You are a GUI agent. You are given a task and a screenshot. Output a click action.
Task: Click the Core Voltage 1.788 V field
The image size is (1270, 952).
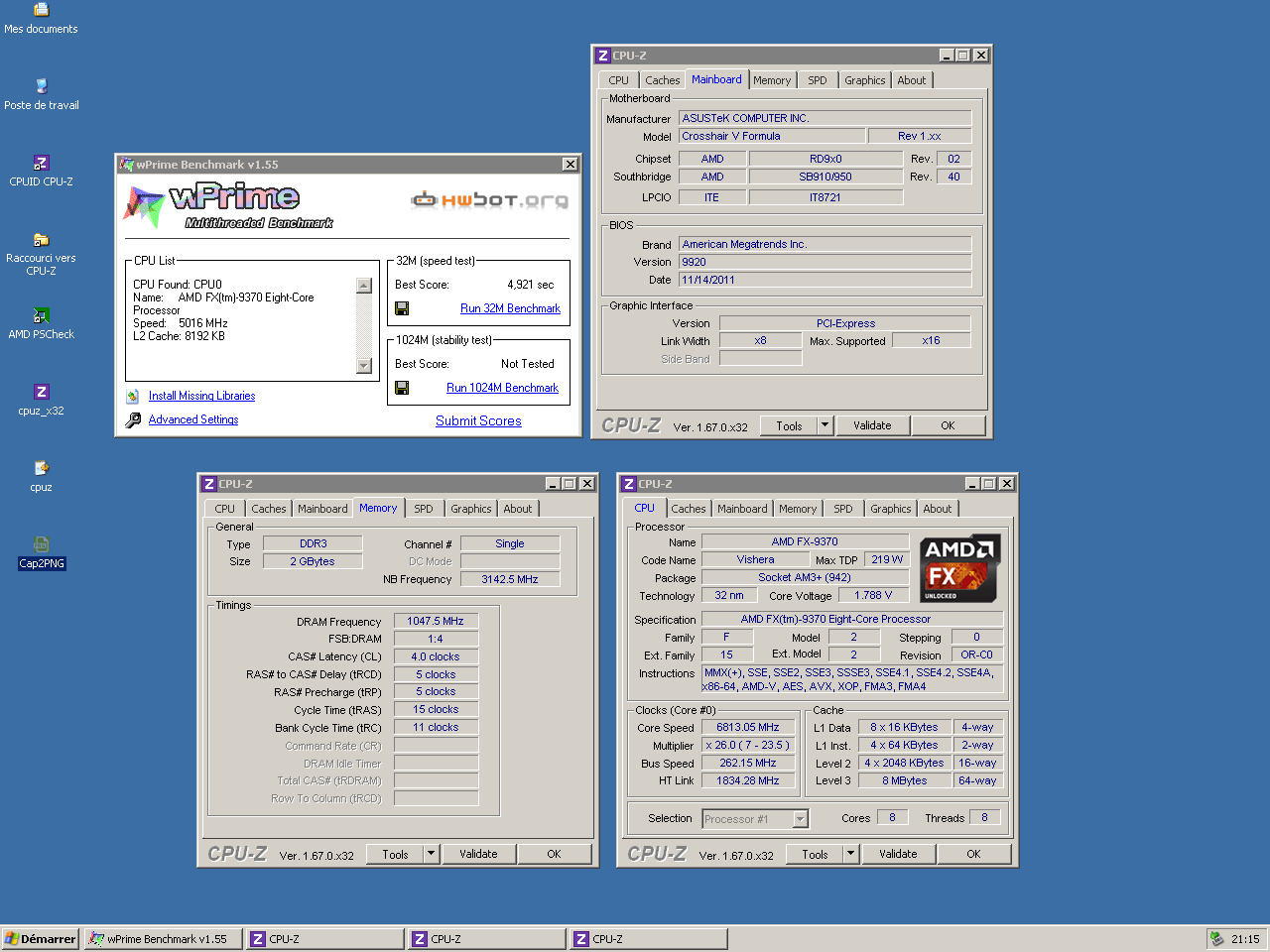873,595
